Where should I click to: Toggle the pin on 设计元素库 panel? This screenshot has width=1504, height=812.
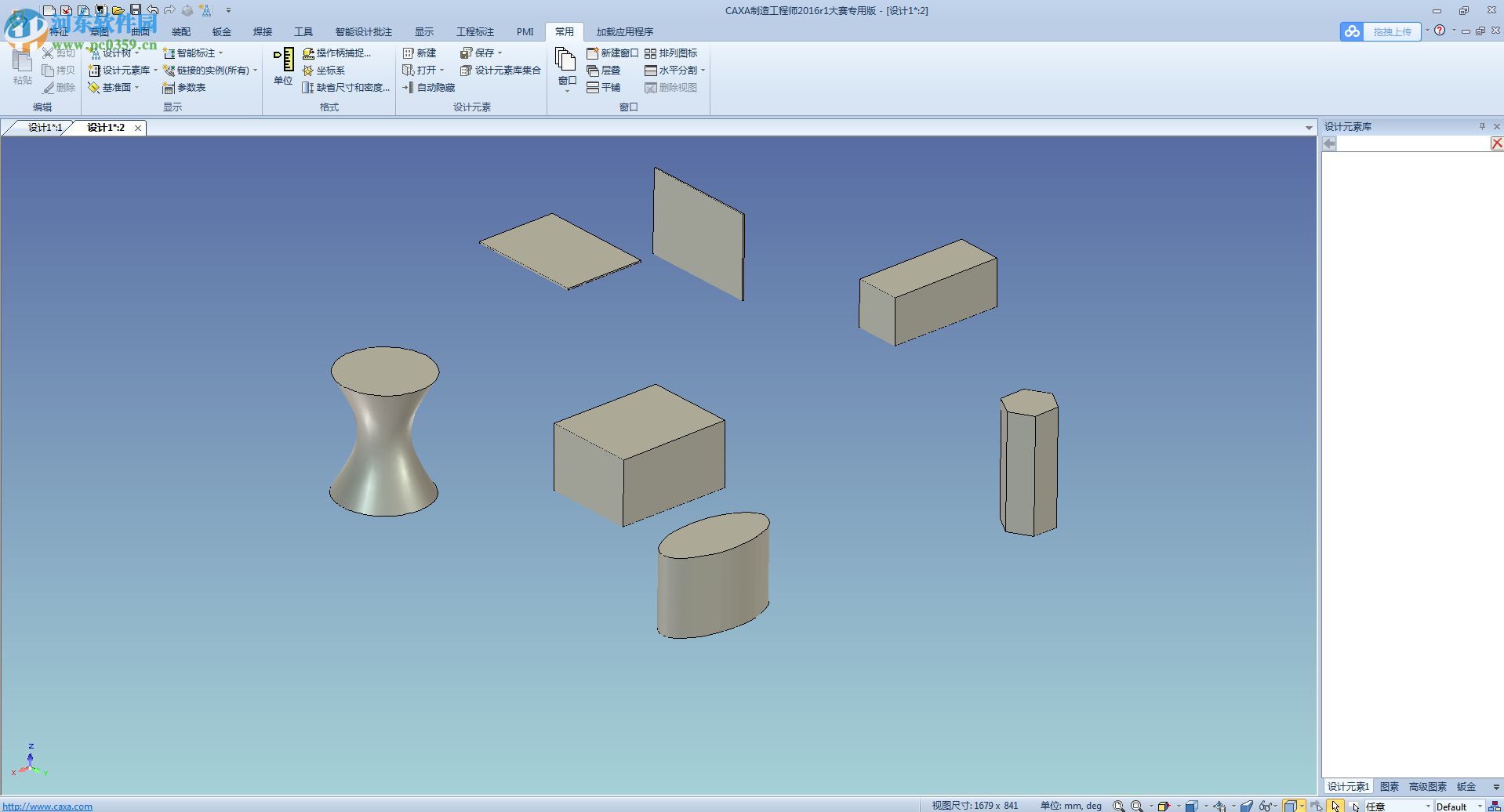1482,126
